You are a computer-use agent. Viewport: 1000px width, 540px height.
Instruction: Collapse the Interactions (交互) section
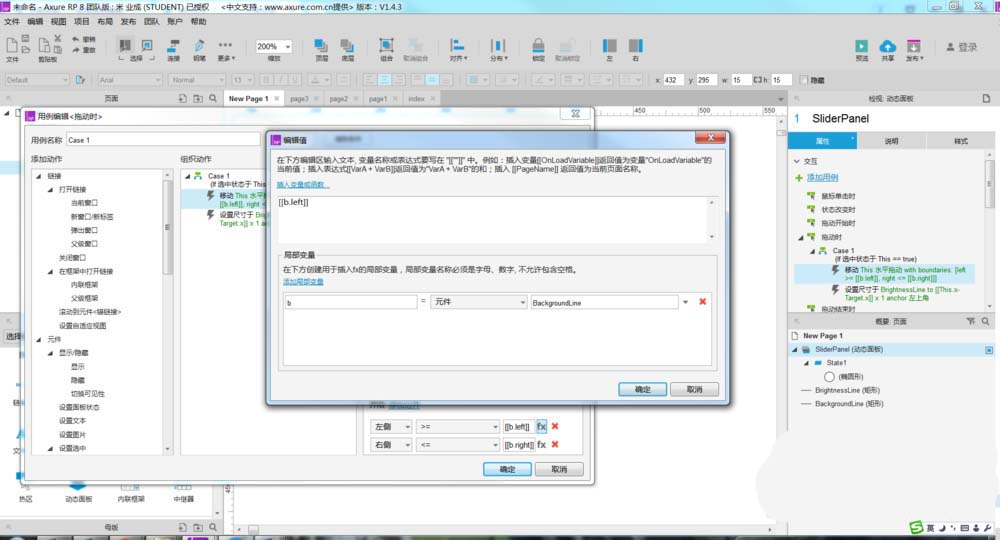coord(797,161)
